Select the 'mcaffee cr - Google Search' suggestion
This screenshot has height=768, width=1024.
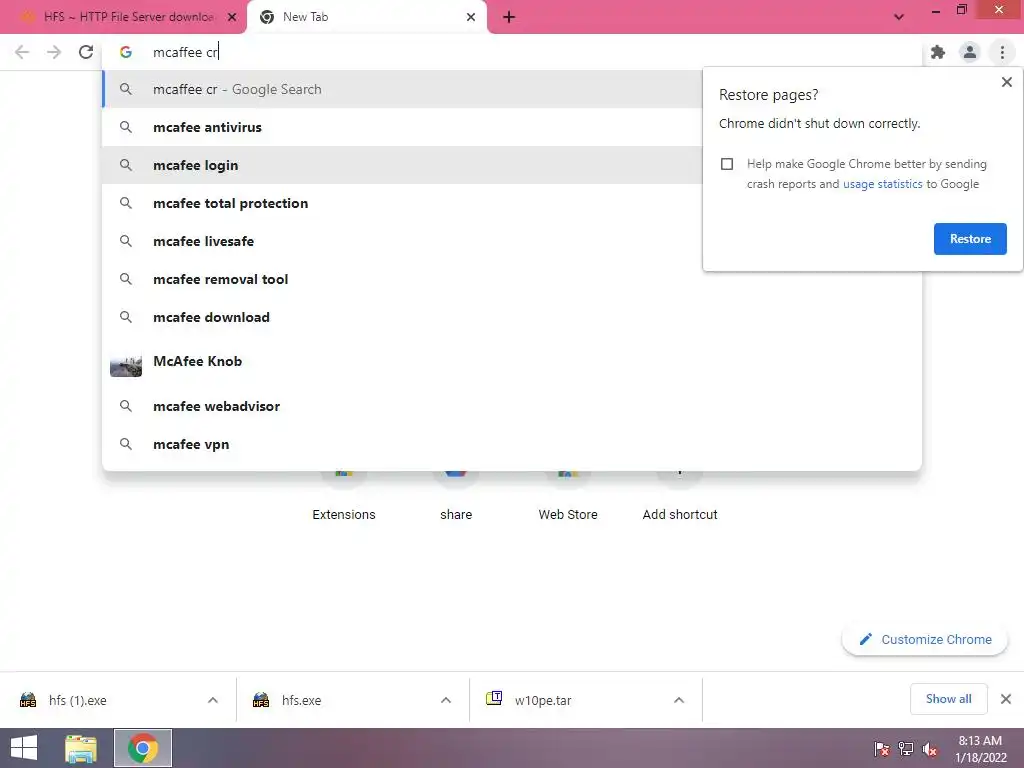[402, 89]
